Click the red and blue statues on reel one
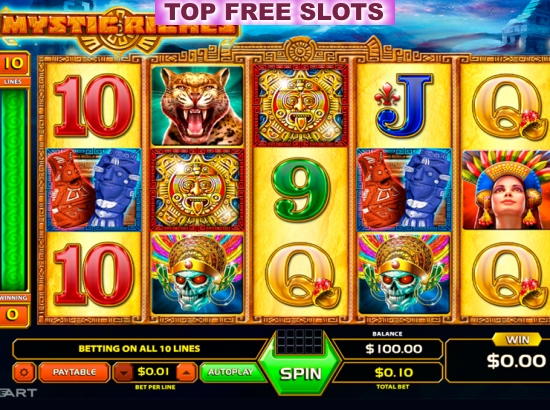This screenshot has height=410, width=550. pos(94,190)
